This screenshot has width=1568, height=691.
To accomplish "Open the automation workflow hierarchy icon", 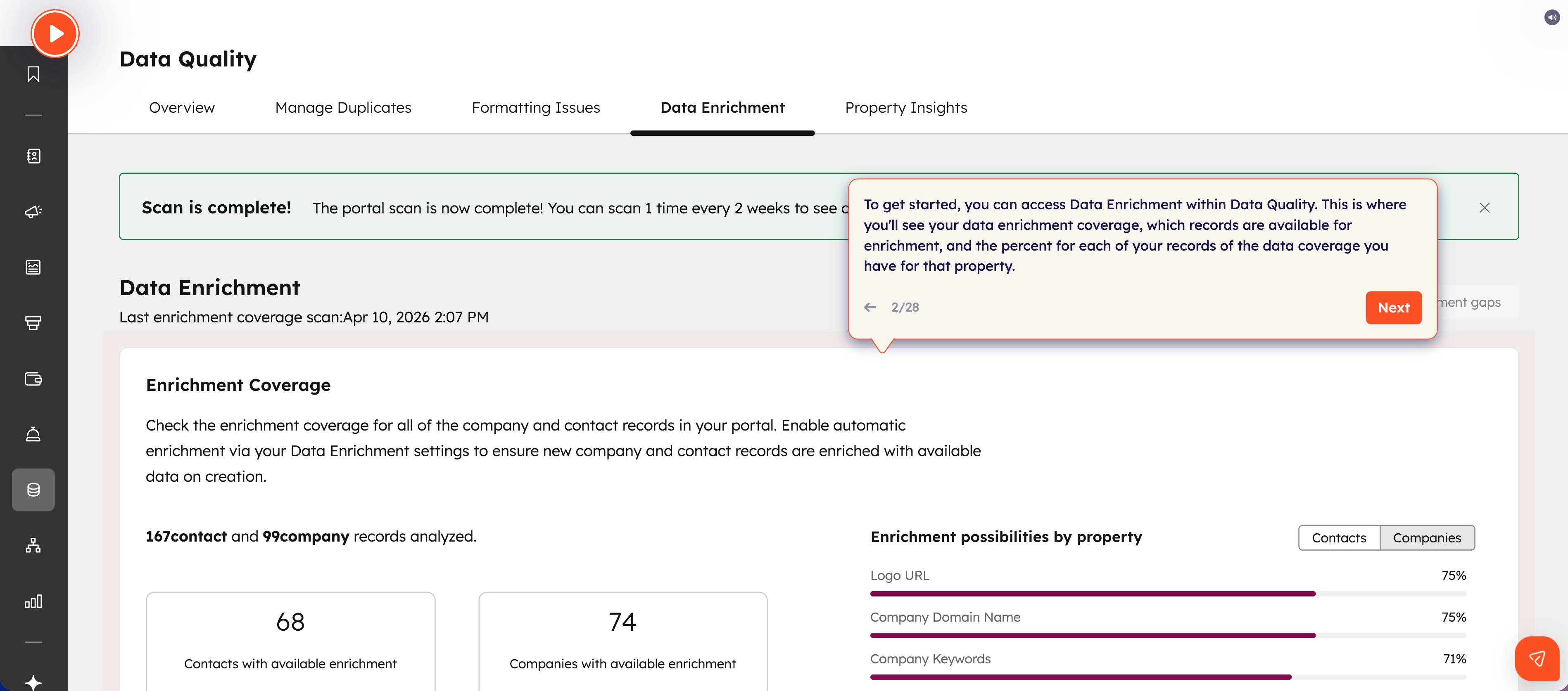I will (33, 546).
